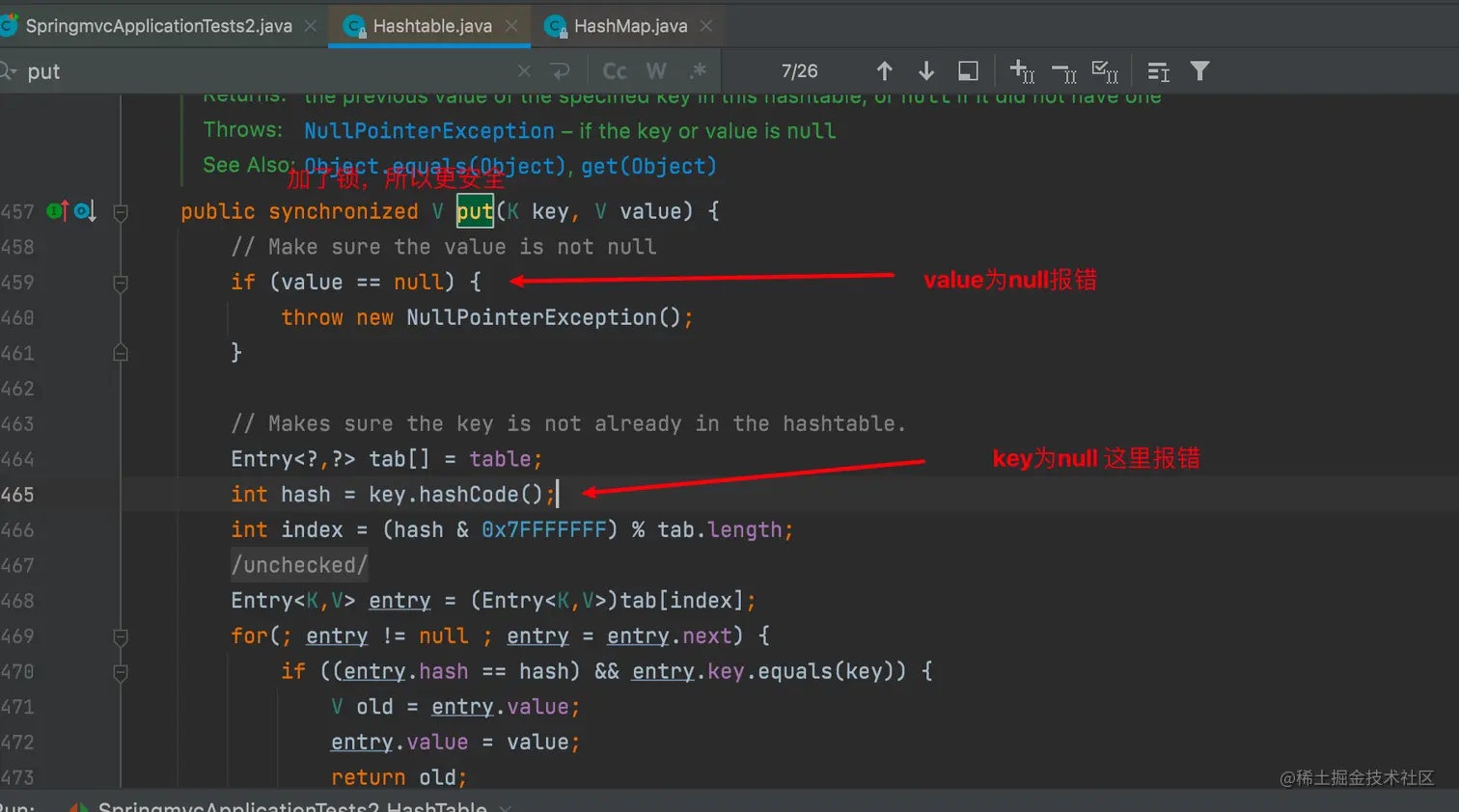Open the Object.equals(Object) doc link
Viewport: 1459px width, 812px height.
[x=434, y=167]
